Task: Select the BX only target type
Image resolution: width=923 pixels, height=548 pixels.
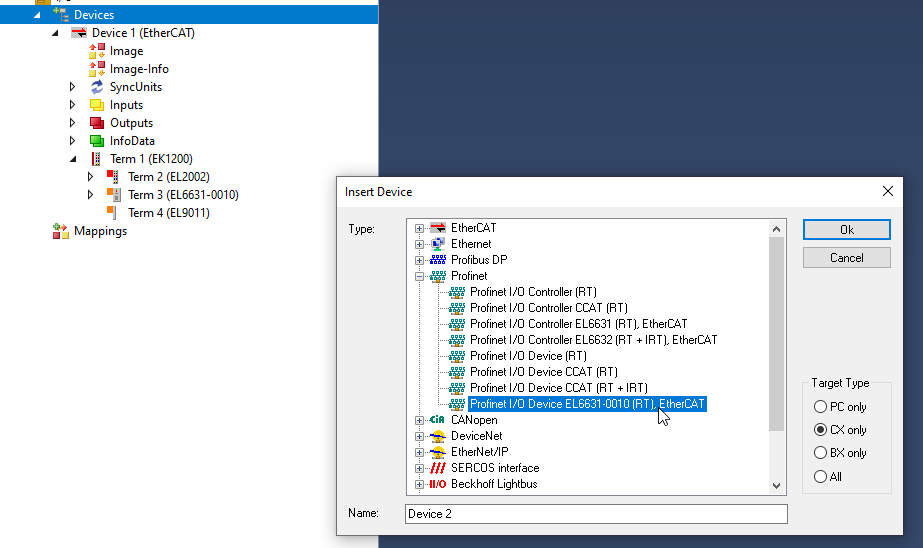Action: pos(821,453)
